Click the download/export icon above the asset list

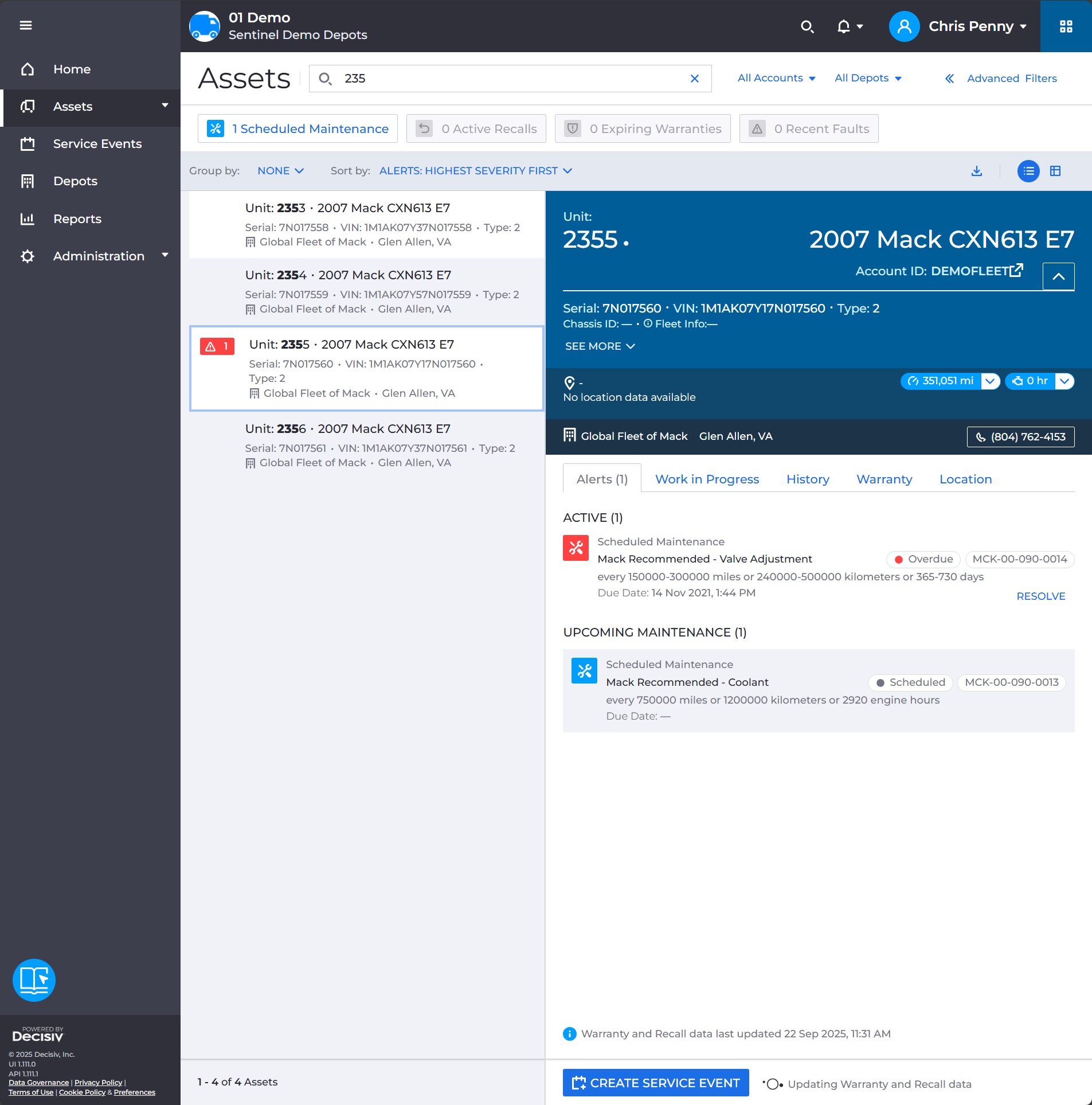click(x=976, y=171)
